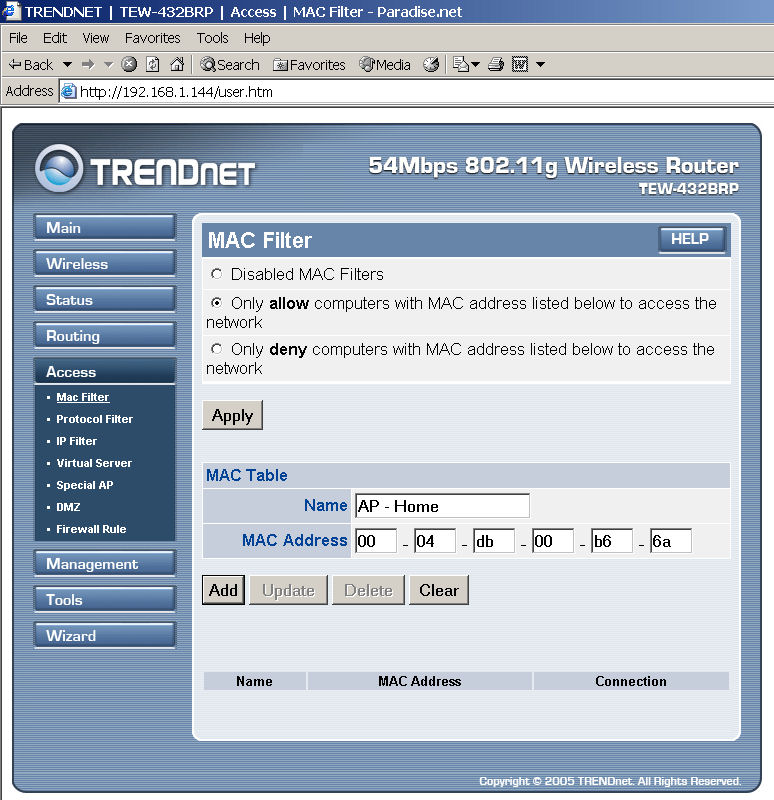Open the Routing sidebar section
Screen dimensions: 774x800
(x=105, y=336)
